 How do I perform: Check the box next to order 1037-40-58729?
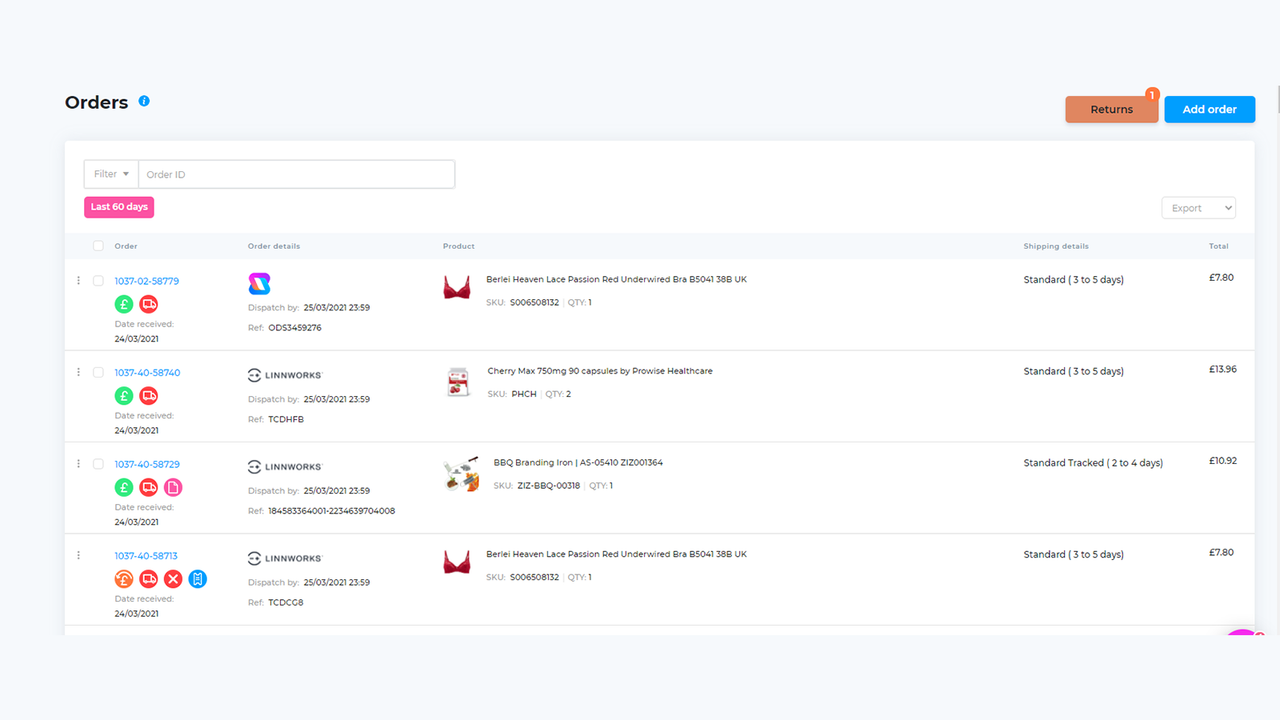coord(98,463)
